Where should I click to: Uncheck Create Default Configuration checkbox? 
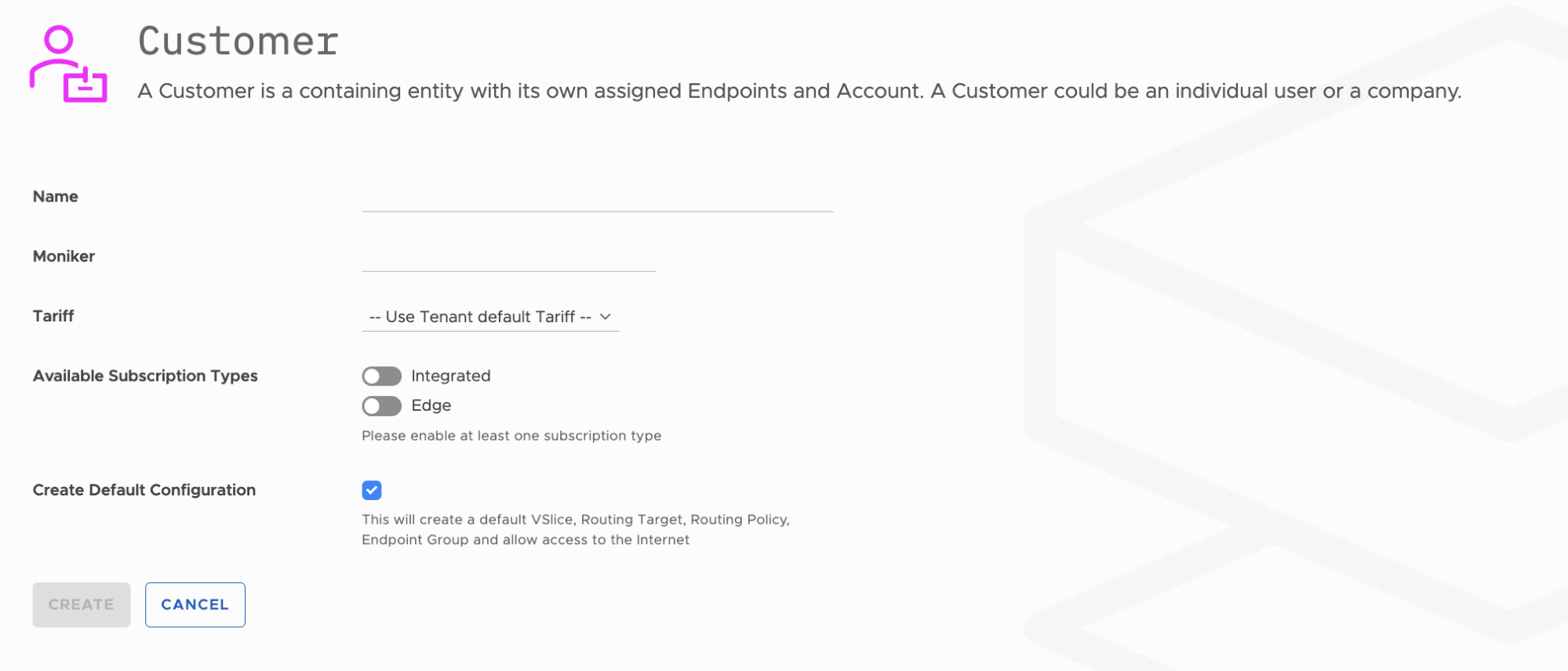pyautogui.click(x=372, y=491)
